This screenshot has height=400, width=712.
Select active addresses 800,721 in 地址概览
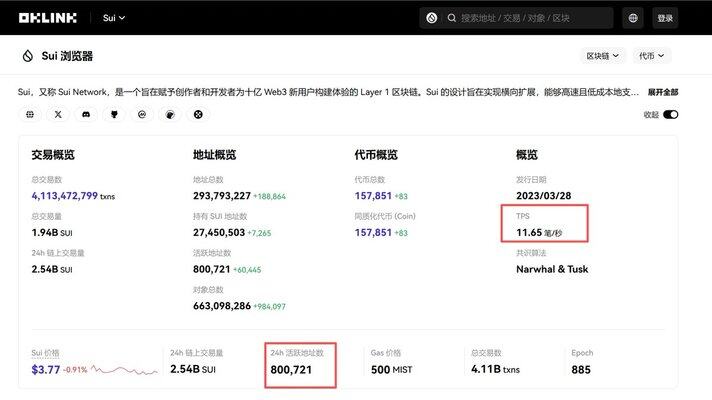(212, 269)
